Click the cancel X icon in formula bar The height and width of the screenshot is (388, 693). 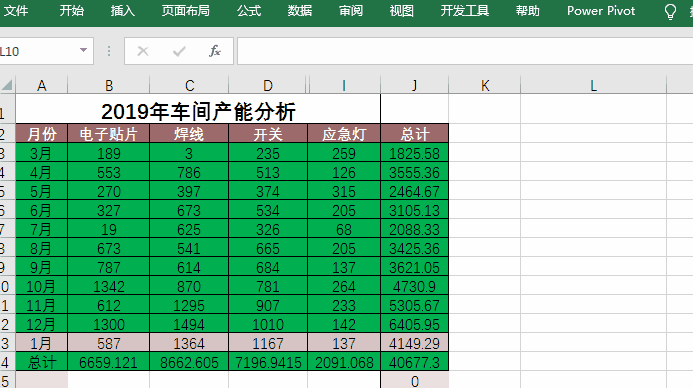143,51
